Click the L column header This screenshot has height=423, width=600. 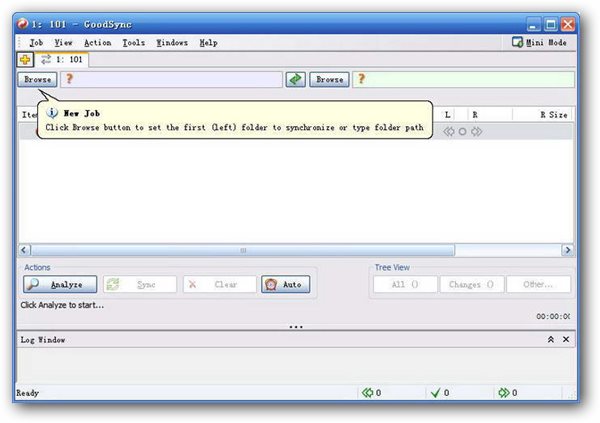[x=447, y=114]
